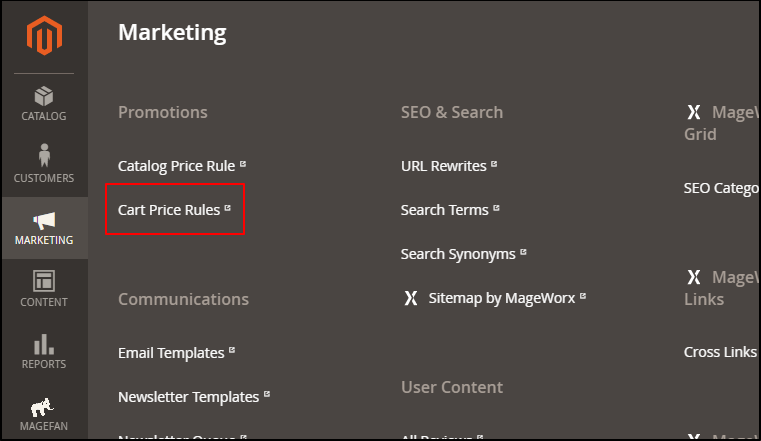Screen dimensions: 761x441
Task: Open the Reports bar chart icon
Action: (44, 344)
